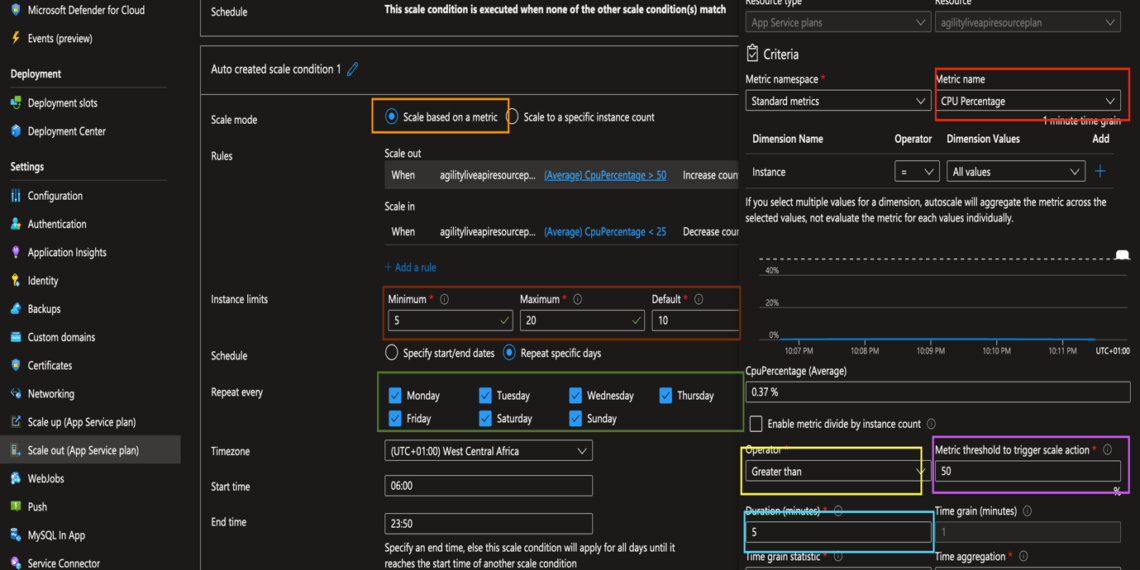Click the Scale up (App Service plan) icon
Image resolution: width=1140 pixels, height=570 pixels.
point(15,422)
